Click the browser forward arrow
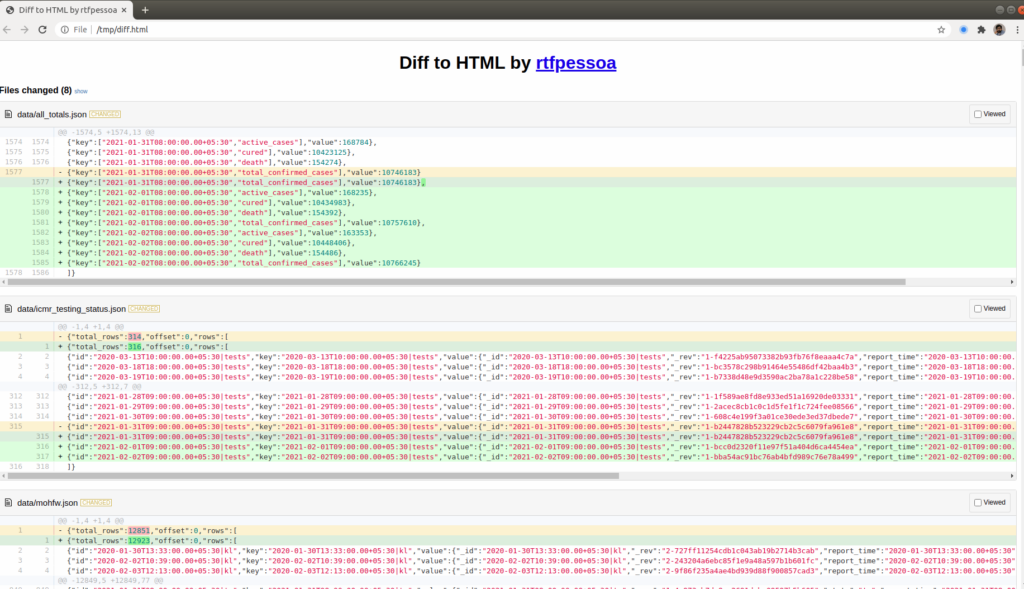Image resolution: width=1024 pixels, height=589 pixels. [24, 29]
